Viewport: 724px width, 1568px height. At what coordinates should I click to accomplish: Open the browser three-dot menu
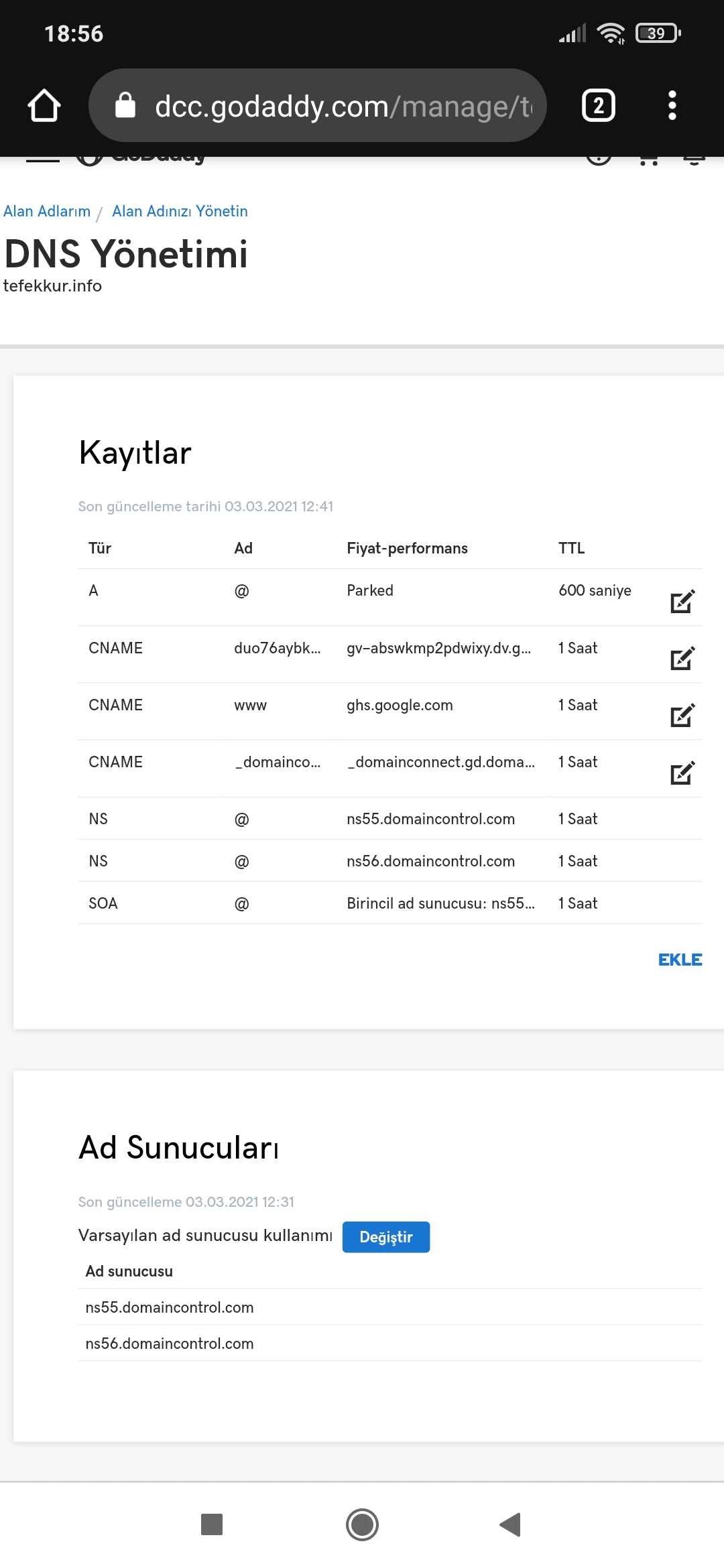point(672,105)
